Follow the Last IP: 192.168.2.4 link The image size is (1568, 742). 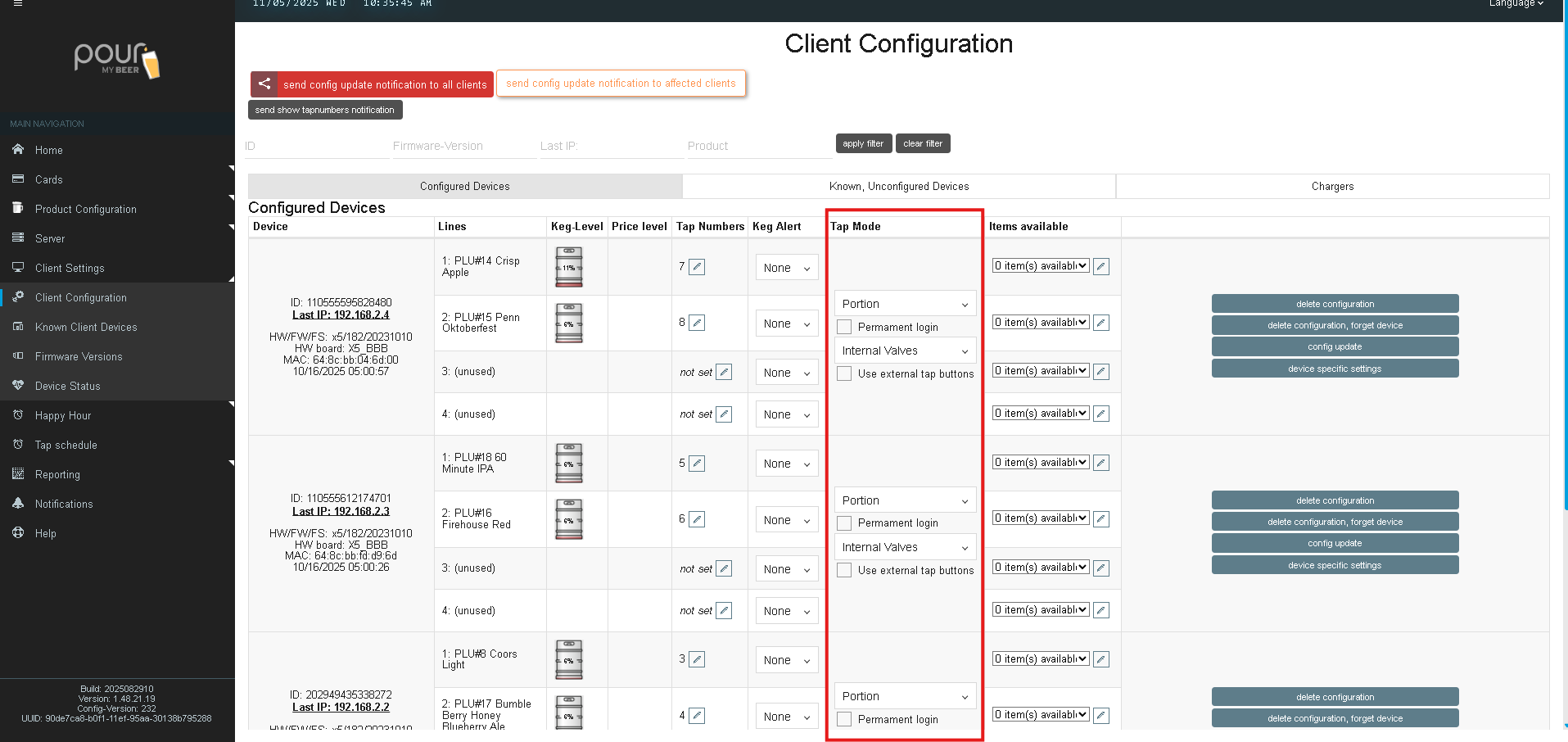tap(341, 315)
